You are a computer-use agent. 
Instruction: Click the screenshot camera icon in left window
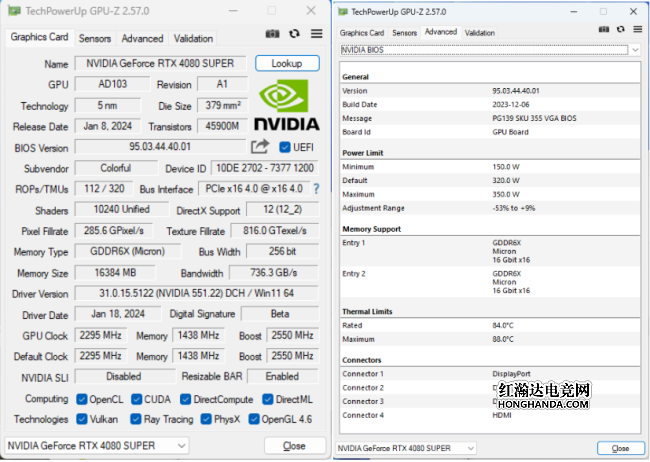[271, 34]
